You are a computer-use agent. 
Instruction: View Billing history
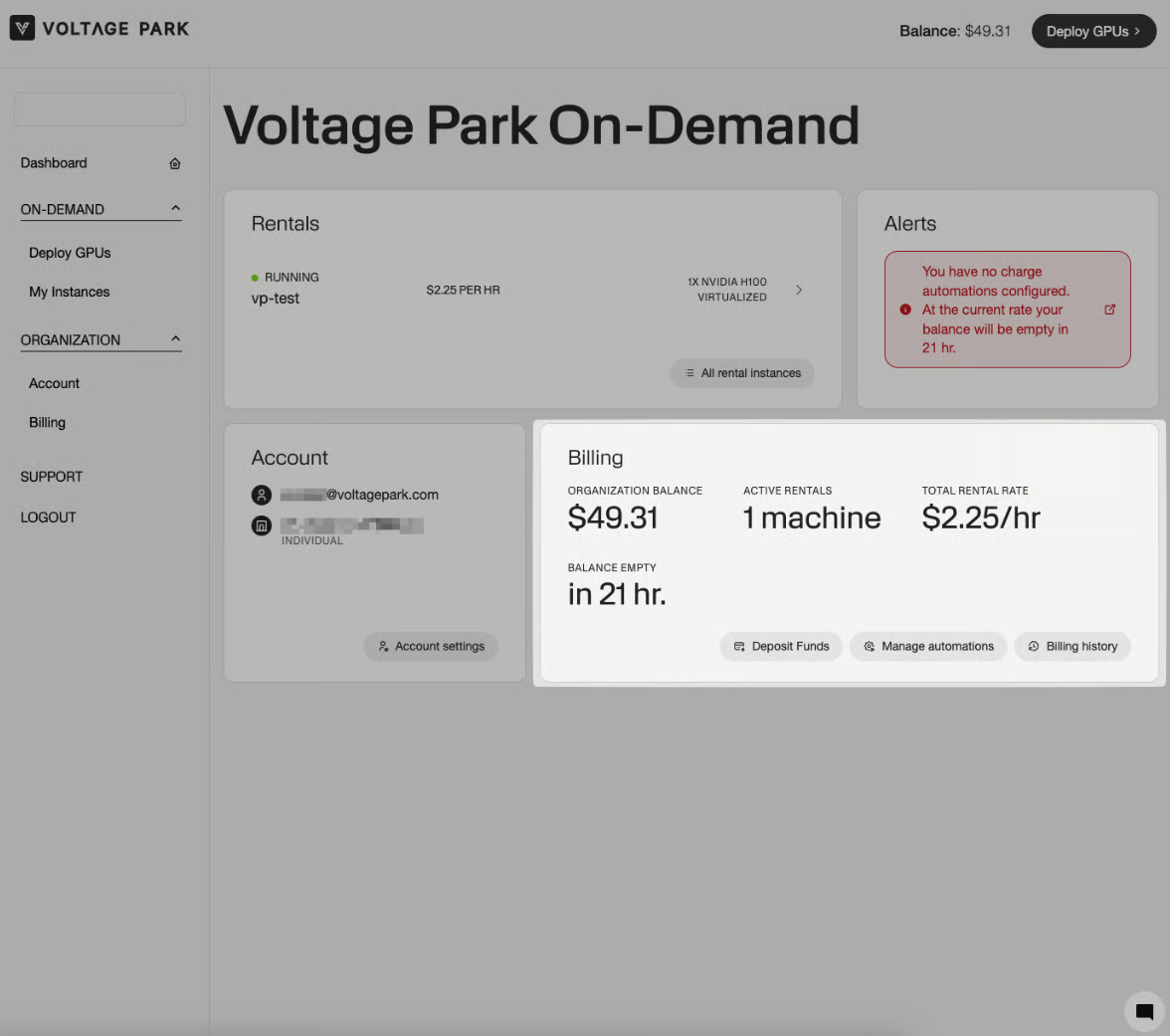coord(1072,646)
